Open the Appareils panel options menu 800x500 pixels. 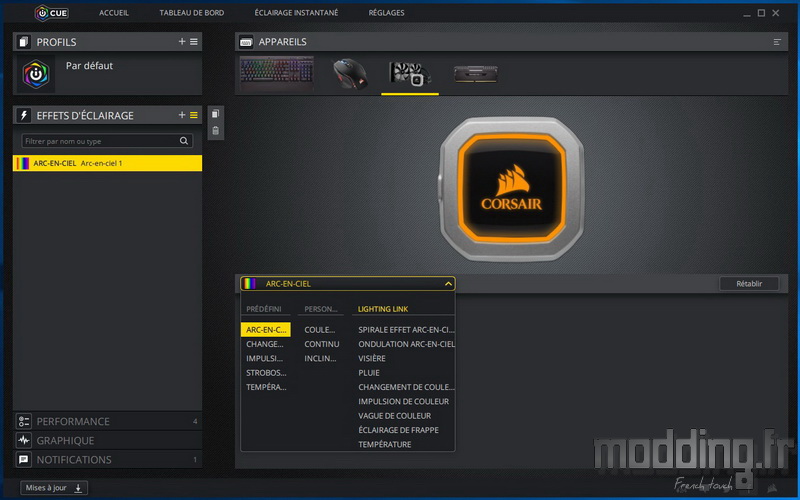(x=777, y=42)
